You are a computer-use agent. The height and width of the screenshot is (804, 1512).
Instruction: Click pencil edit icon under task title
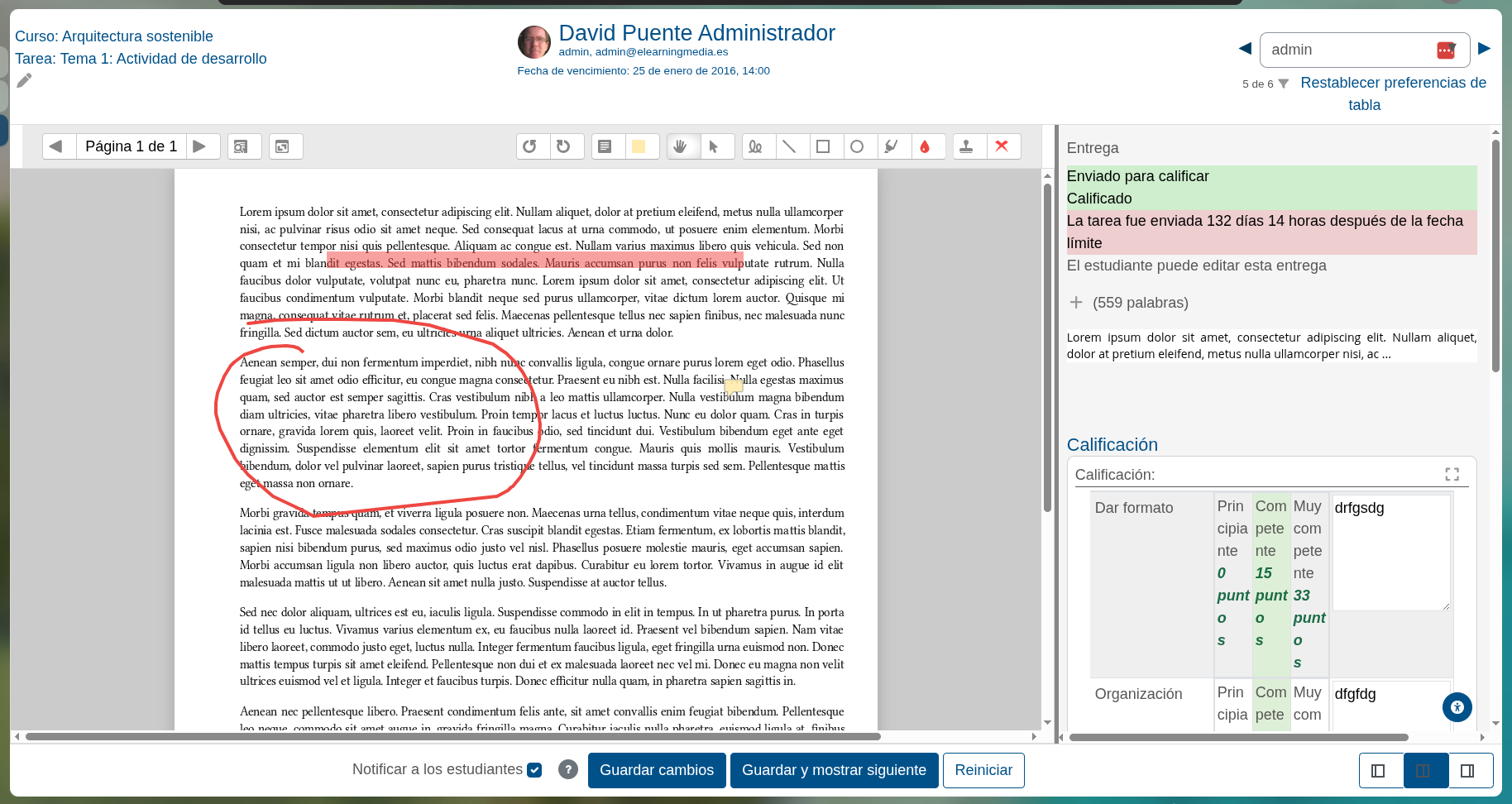24,80
